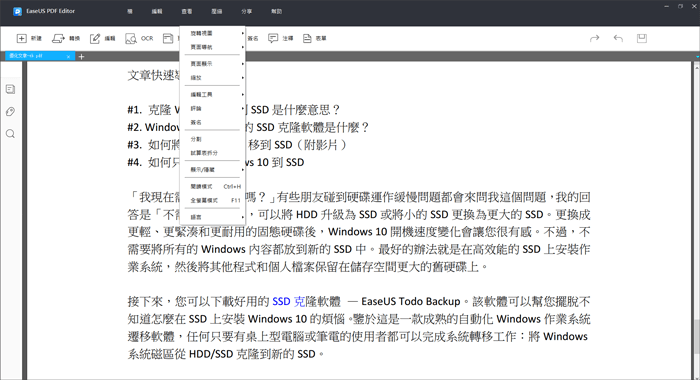700x380 pixels.
Task: Click the line starting 業系統，然後將其他程式
Action: click(x=308, y=267)
